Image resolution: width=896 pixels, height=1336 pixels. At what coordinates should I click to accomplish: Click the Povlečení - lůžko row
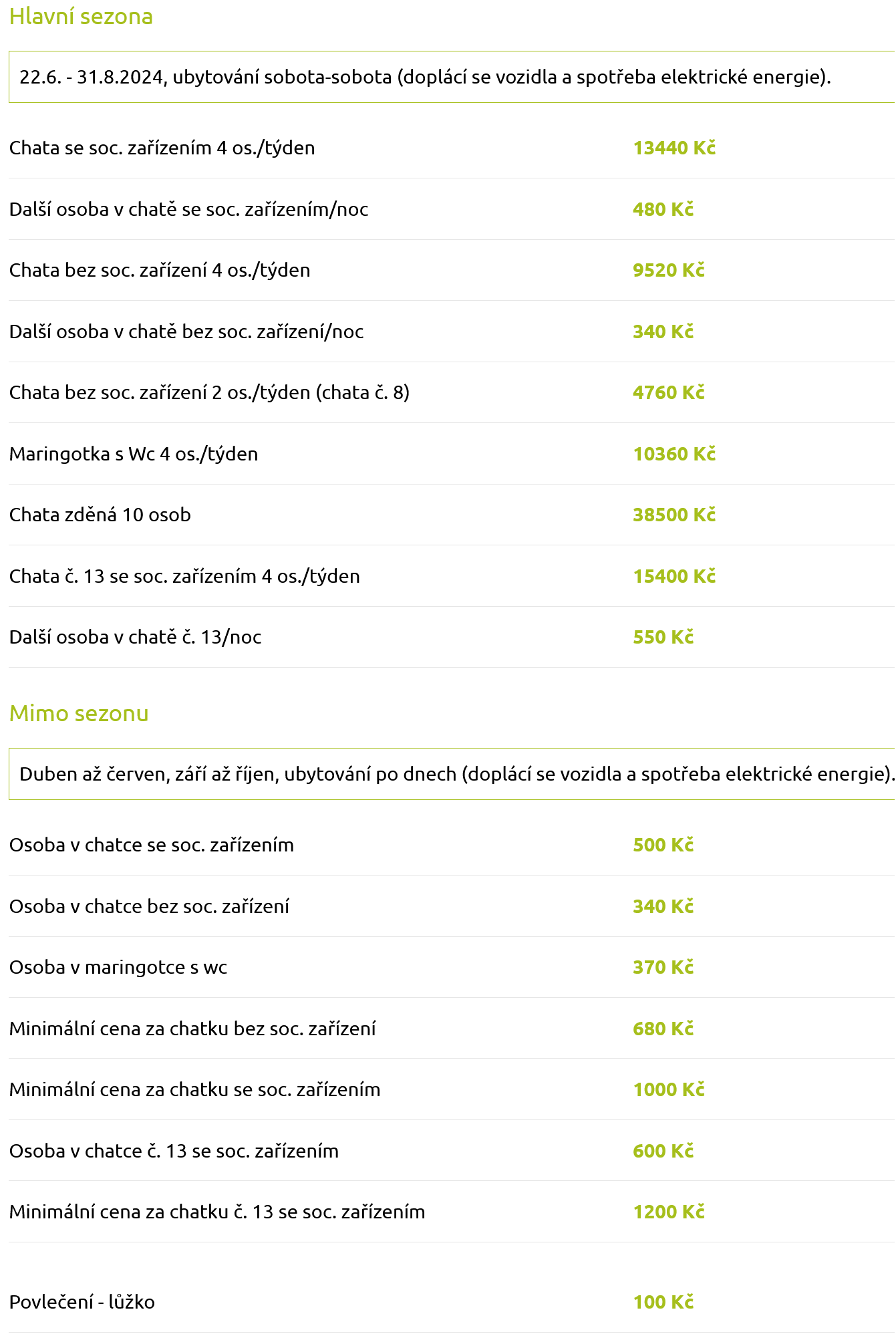coord(452,1302)
